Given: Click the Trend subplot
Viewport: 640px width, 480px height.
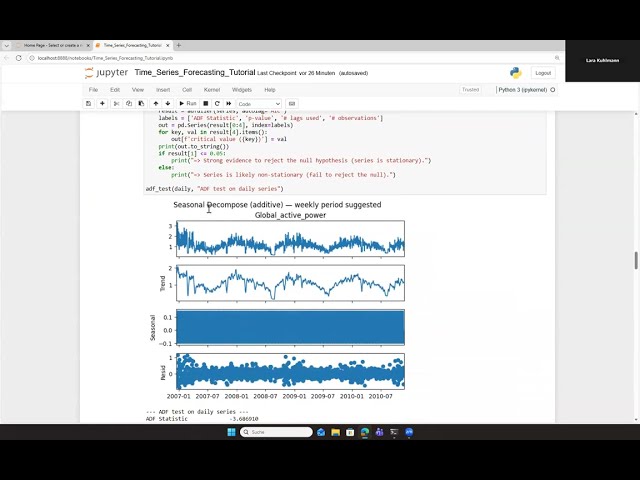Looking at the screenshot, I should click(x=290, y=283).
